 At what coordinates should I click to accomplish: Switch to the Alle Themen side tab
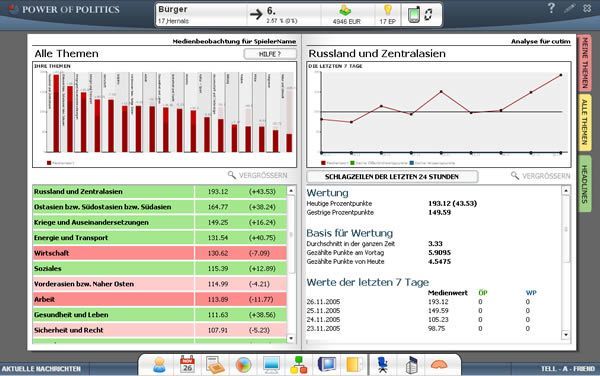click(x=584, y=122)
